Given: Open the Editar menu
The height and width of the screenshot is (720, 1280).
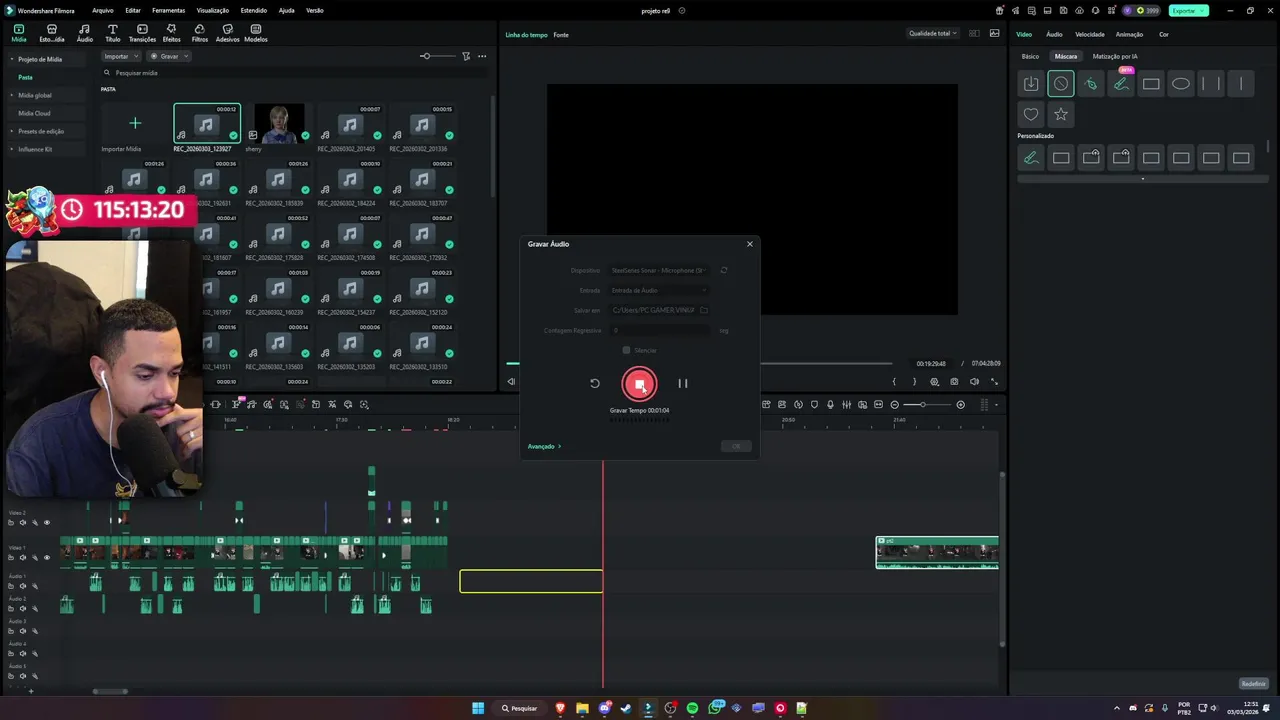Looking at the screenshot, I should [x=133, y=10].
